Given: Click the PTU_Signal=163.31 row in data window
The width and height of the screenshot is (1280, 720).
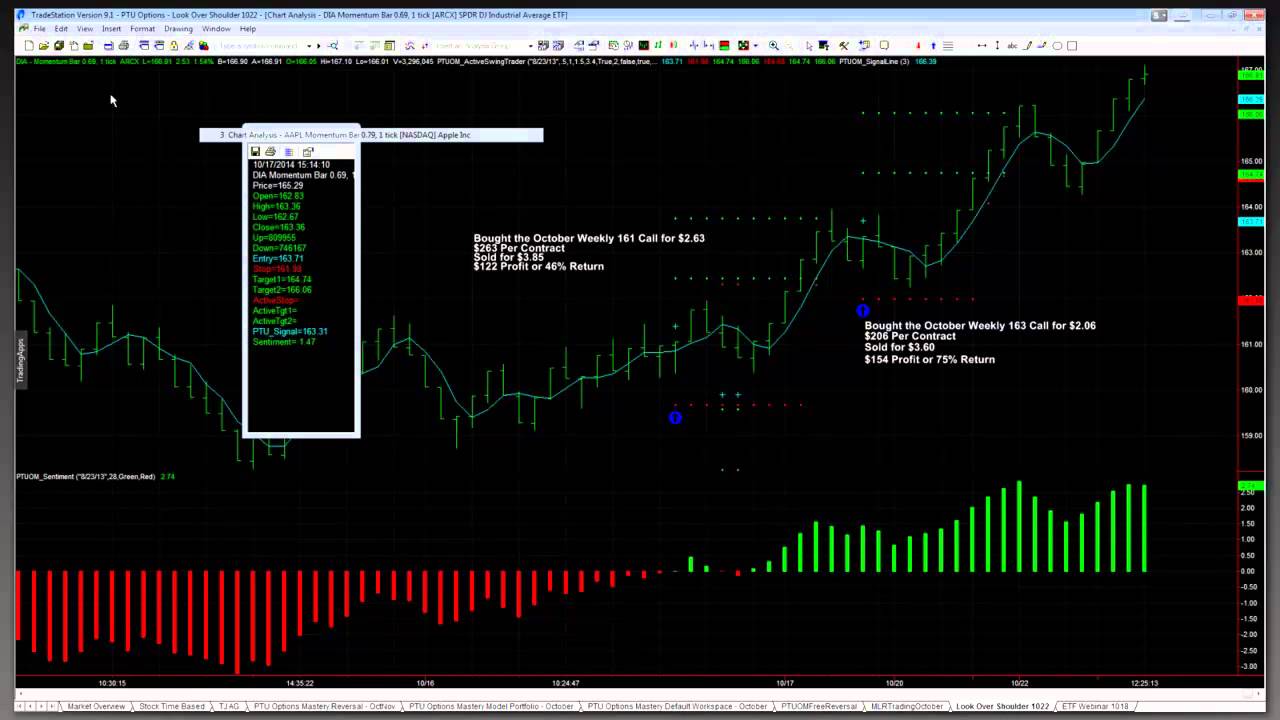Looking at the screenshot, I should (290, 331).
